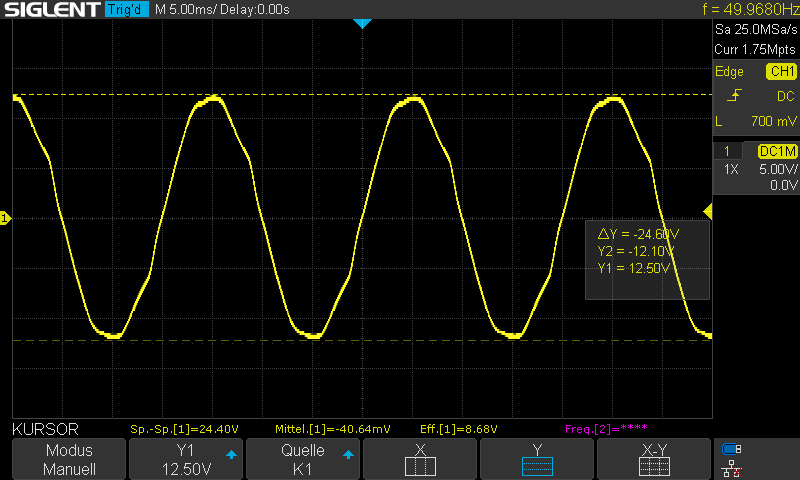Click the upper Y1 dashed cursor line

362,94
